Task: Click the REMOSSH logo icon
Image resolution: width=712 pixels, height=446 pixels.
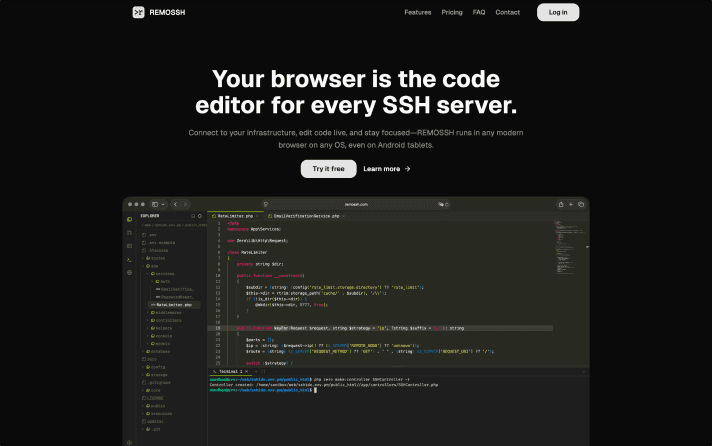Action: [138, 12]
